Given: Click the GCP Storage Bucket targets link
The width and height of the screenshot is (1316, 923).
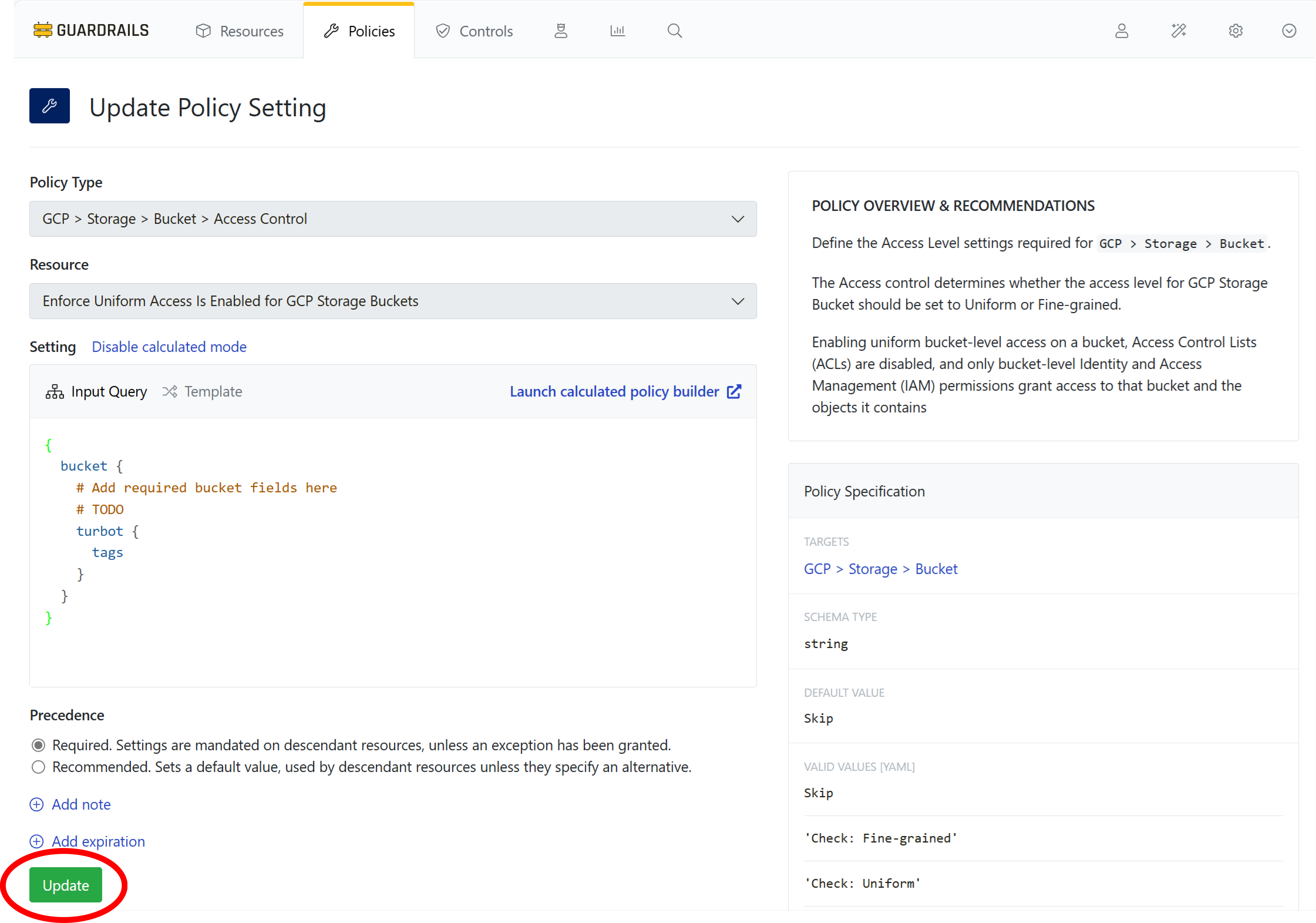Looking at the screenshot, I should point(880,569).
